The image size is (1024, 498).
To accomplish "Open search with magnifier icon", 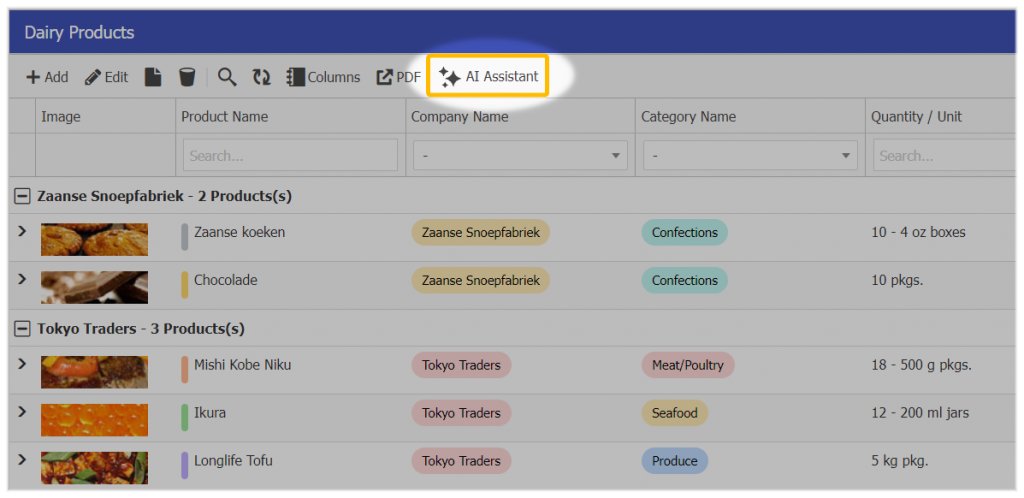I will [x=227, y=77].
